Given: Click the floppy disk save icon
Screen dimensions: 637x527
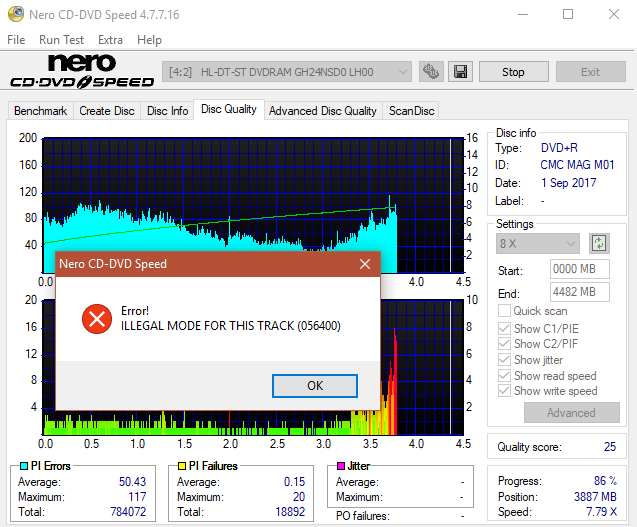Looking at the screenshot, I should 460,72.
